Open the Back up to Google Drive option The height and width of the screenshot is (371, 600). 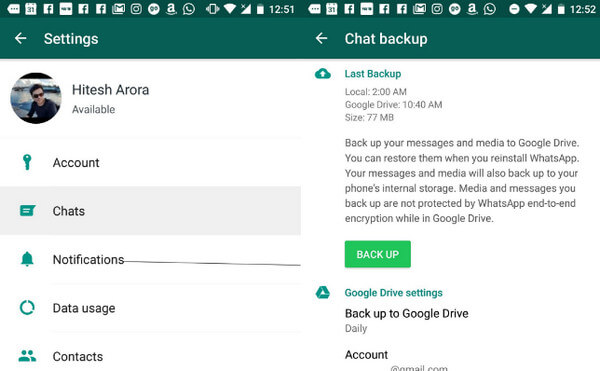406,314
